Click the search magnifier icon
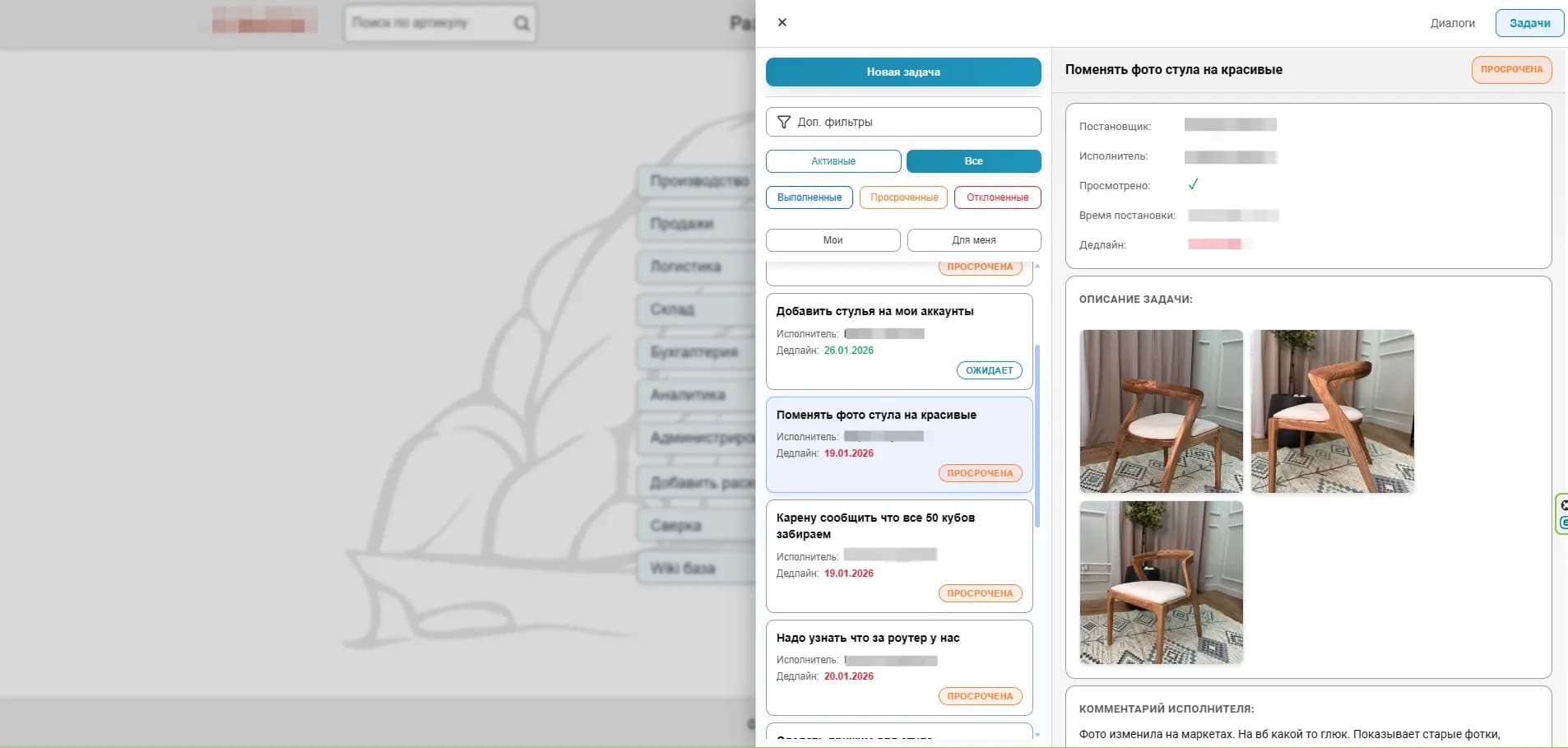1568x748 pixels. point(522,23)
